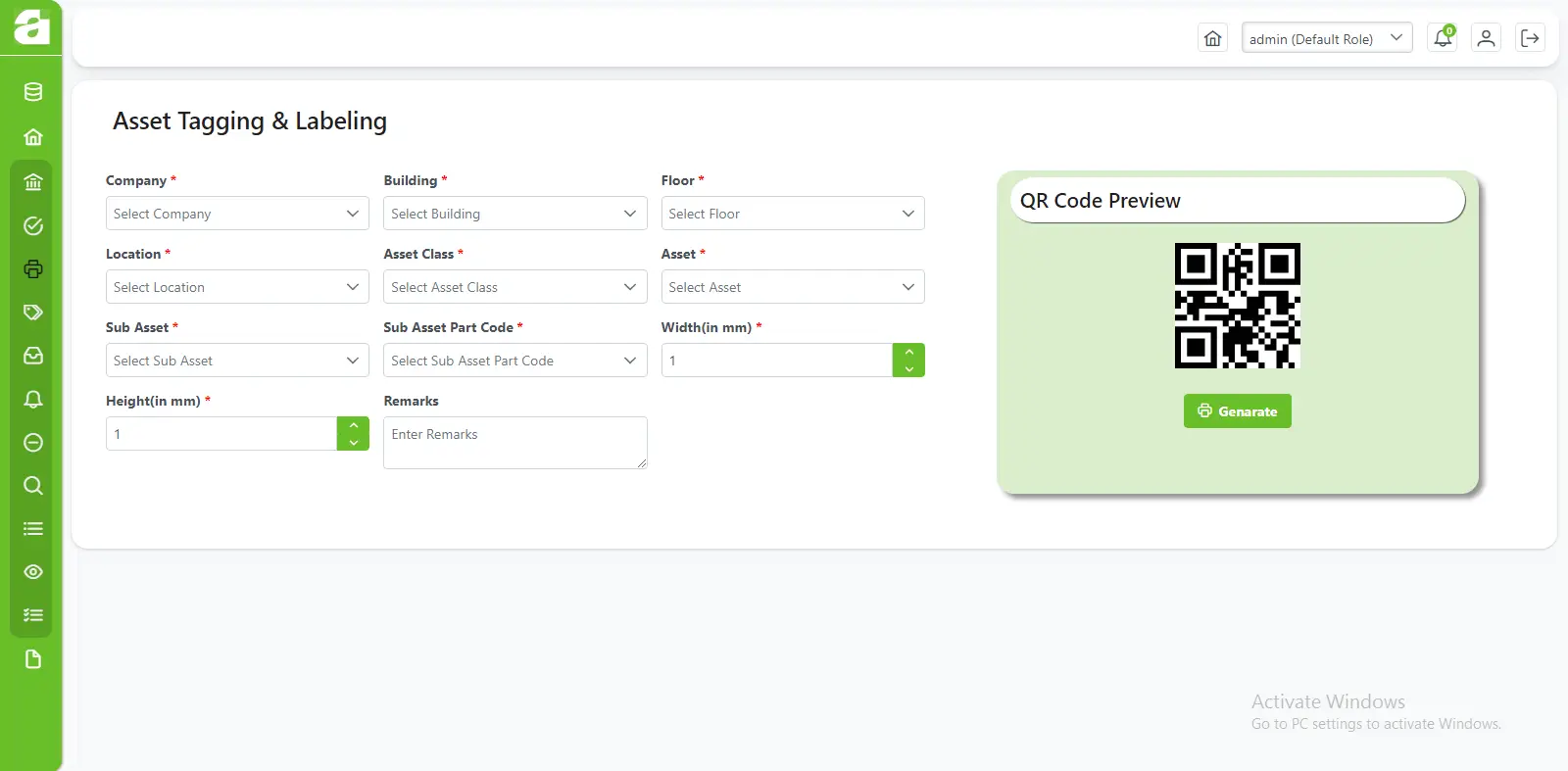Click the QR code preview image

pos(1238,306)
